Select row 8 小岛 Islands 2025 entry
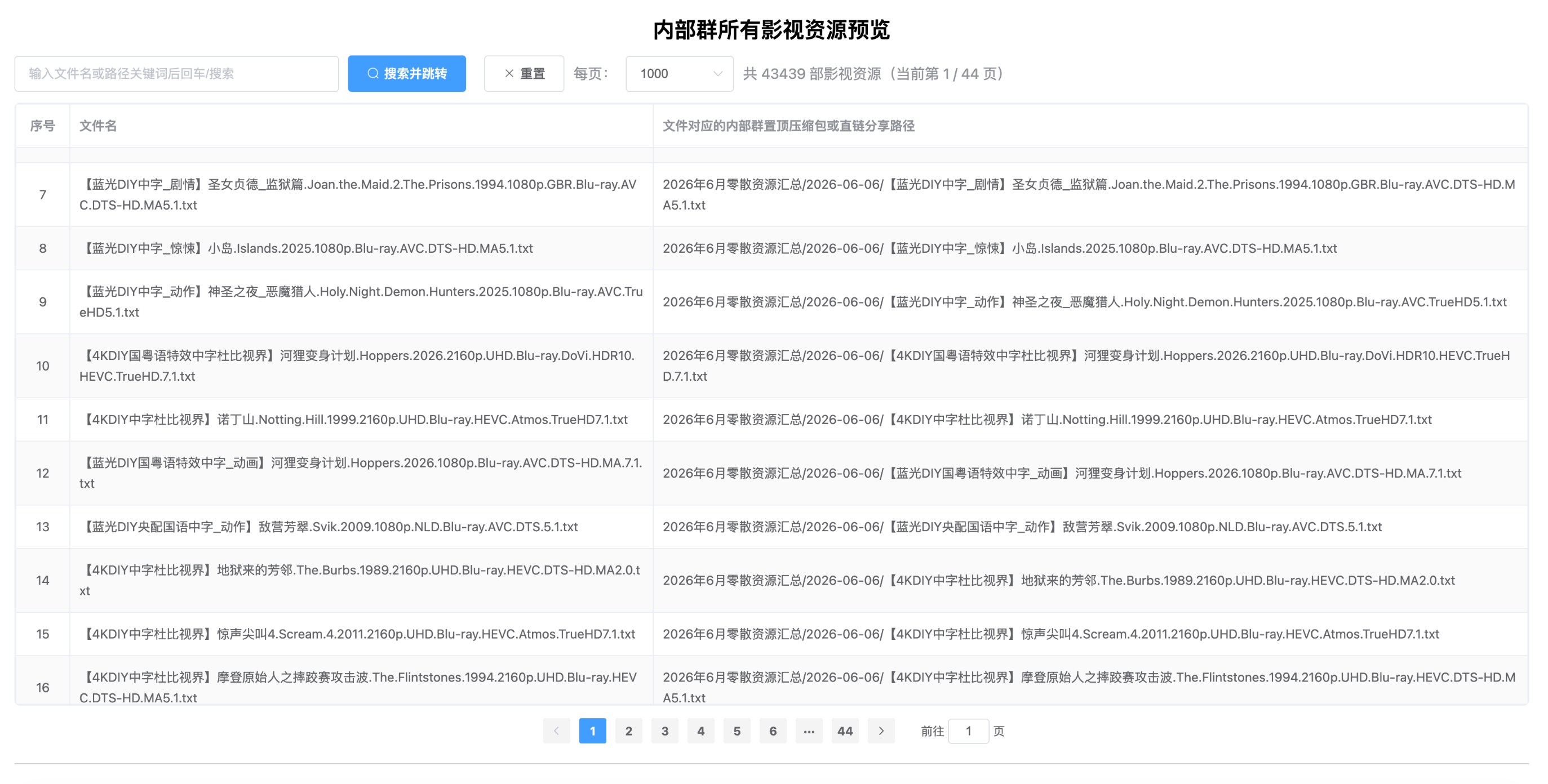Image resolution: width=1548 pixels, height=784 pixels. 771,248
